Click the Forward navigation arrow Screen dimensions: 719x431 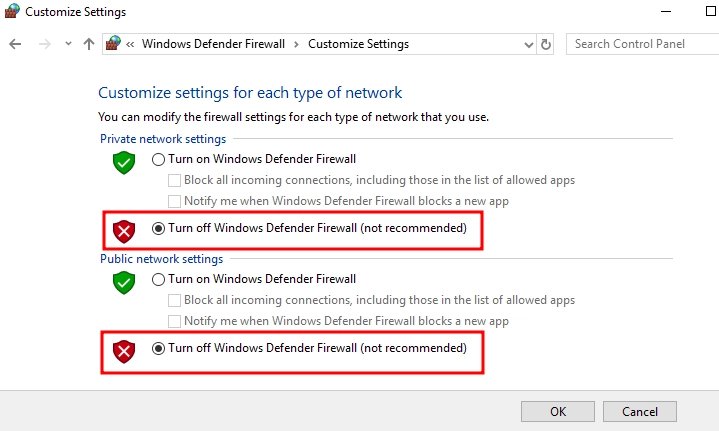[43, 44]
